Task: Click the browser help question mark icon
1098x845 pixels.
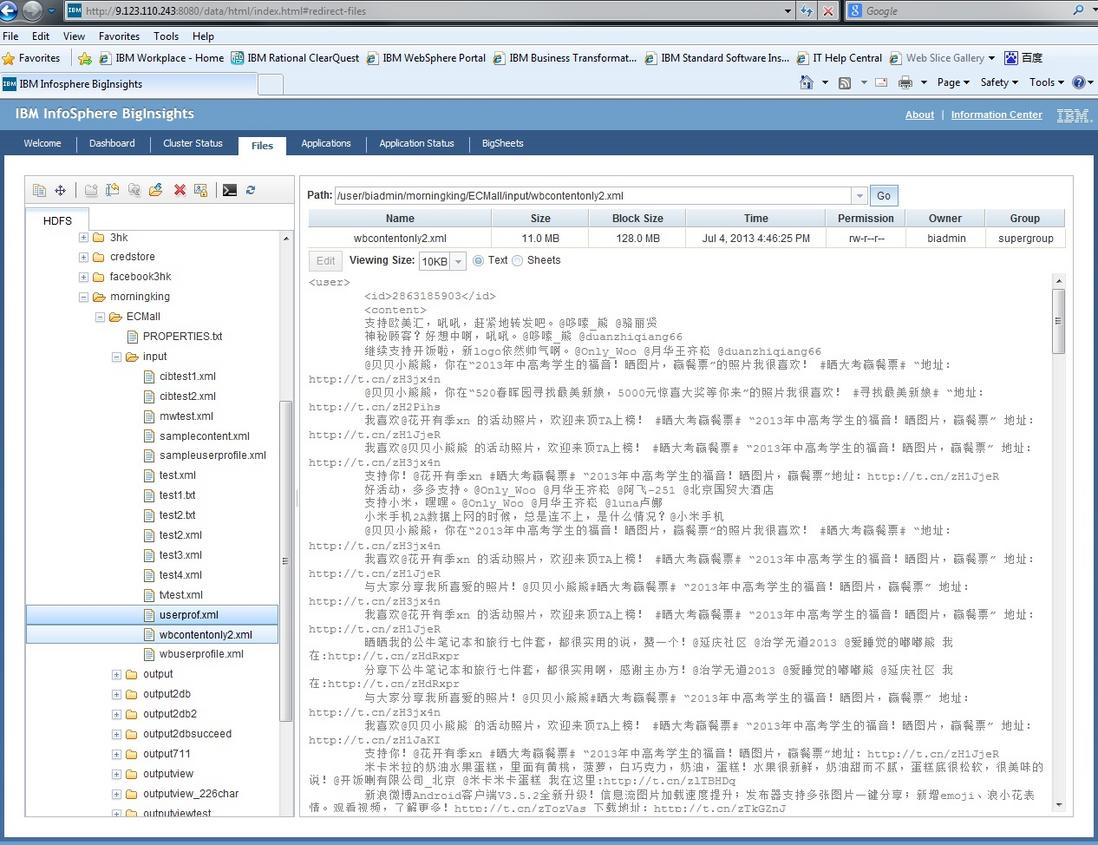Action: click(x=1079, y=83)
